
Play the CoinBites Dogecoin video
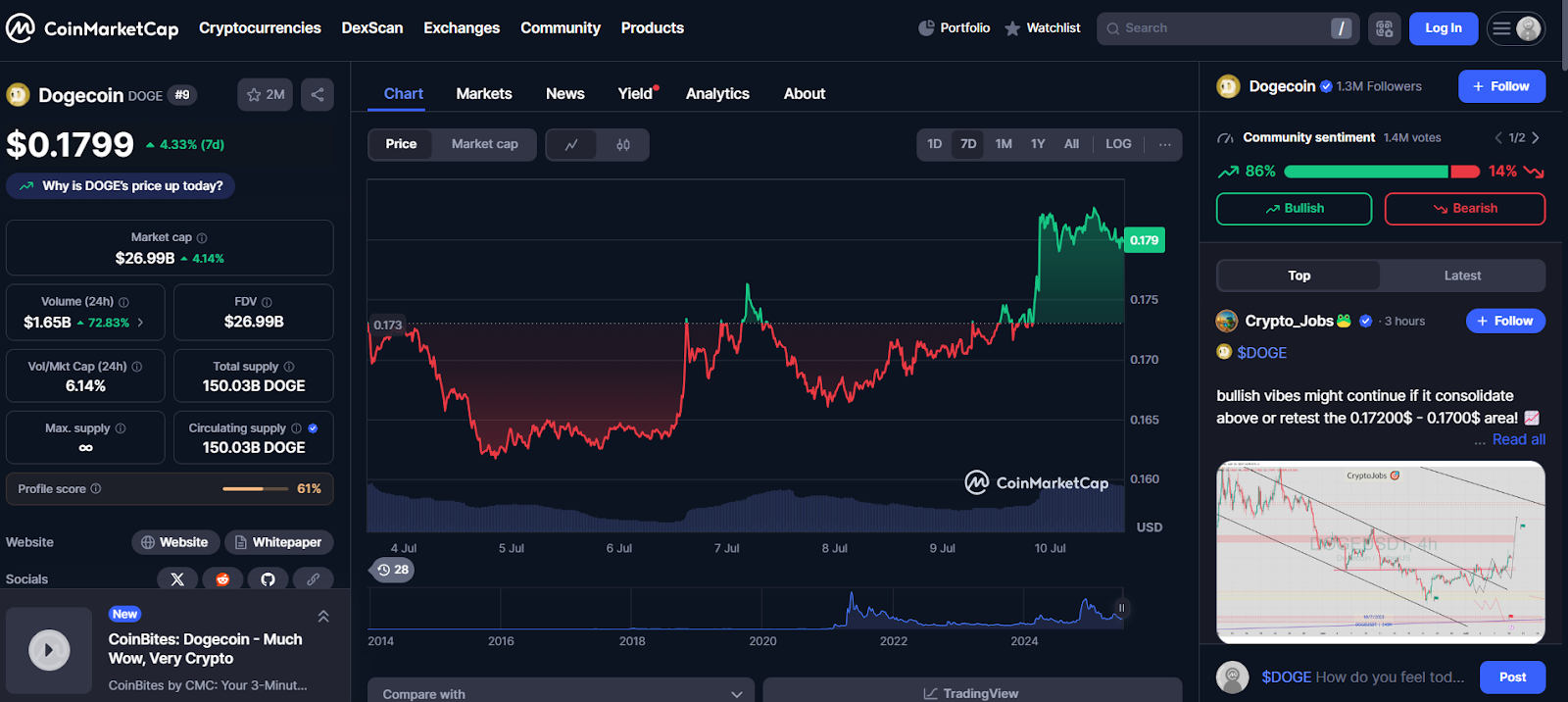pyautogui.click(x=49, y=650)
